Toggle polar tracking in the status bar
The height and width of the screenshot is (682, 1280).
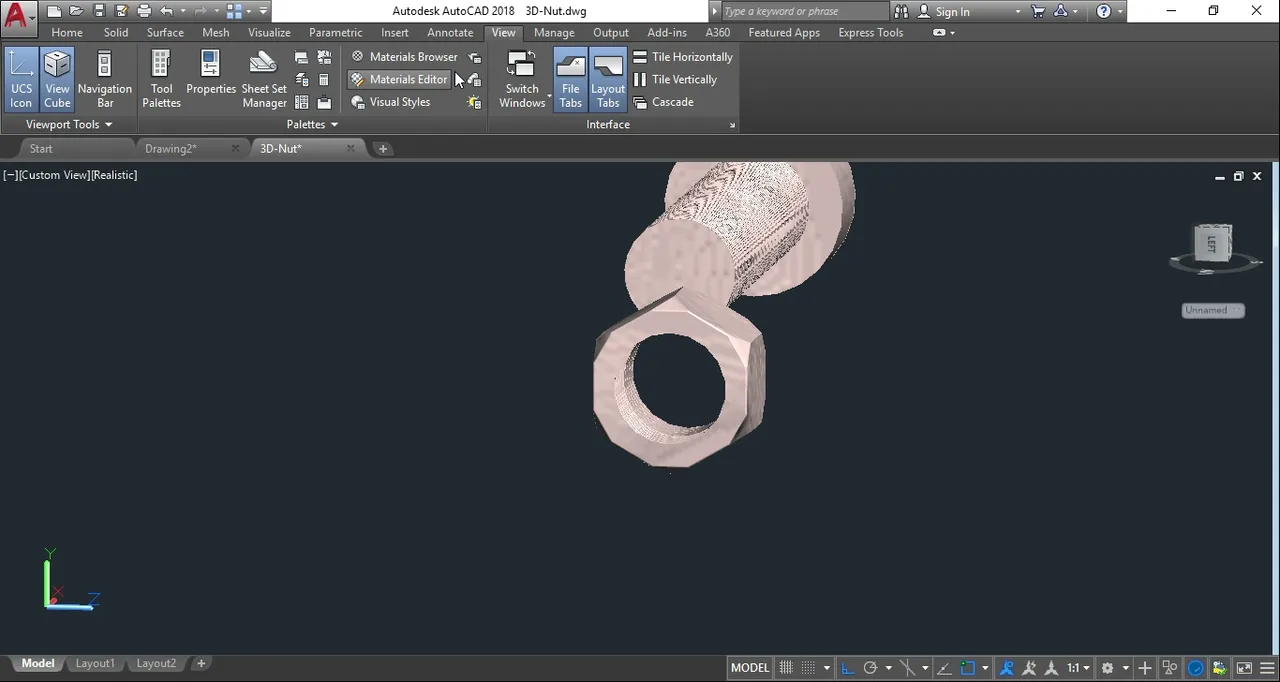870,668
